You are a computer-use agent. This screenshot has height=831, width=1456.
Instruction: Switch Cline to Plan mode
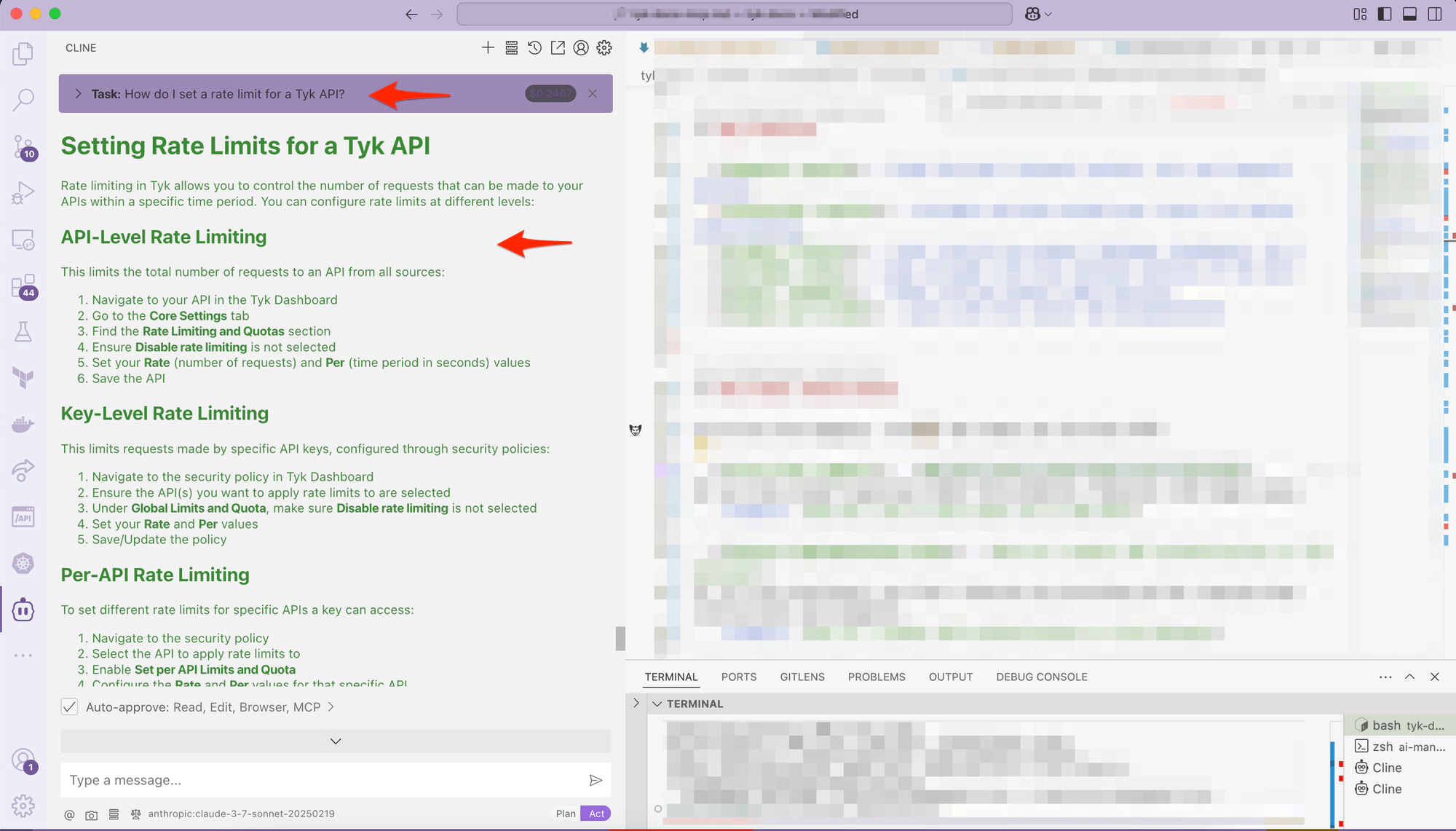[x=565, y=814]
